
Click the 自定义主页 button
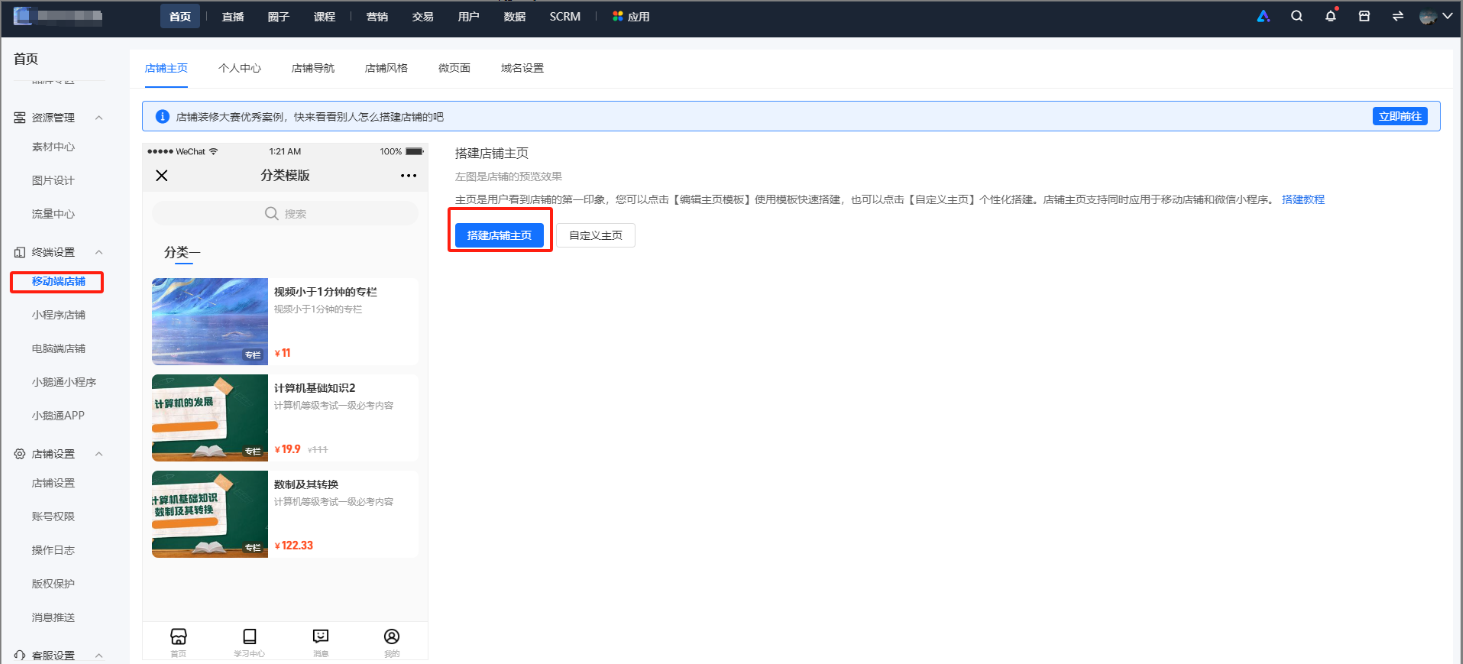click(x=595, y=236)
